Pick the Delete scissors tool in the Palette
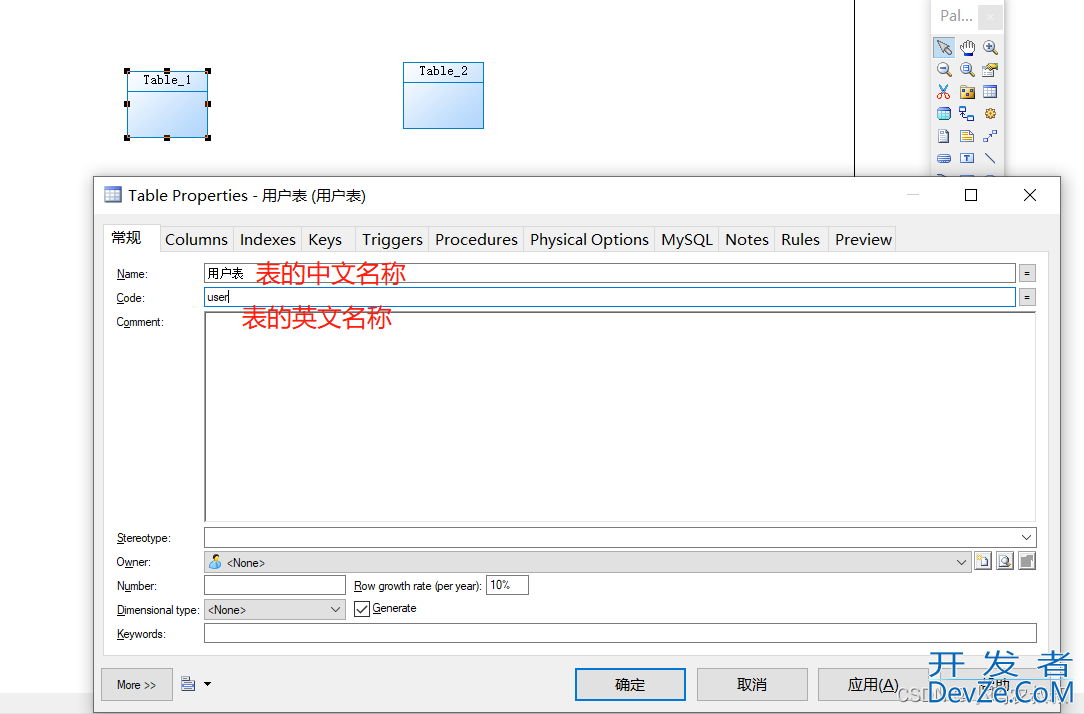Image resolution: width=1084 pixels, height=714 pixels. [x=944, y=92]
